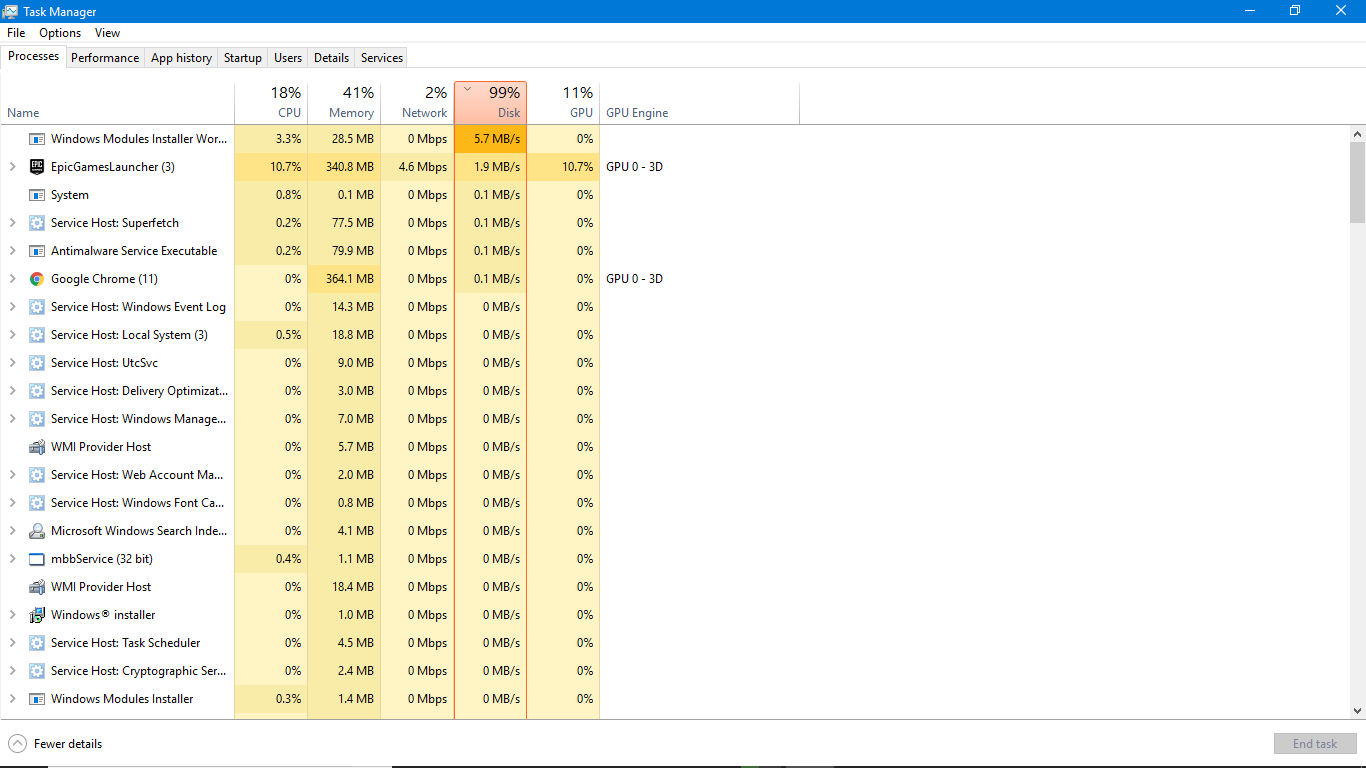Expand the Service Host: Superfetch row

(x=12, y=223)
